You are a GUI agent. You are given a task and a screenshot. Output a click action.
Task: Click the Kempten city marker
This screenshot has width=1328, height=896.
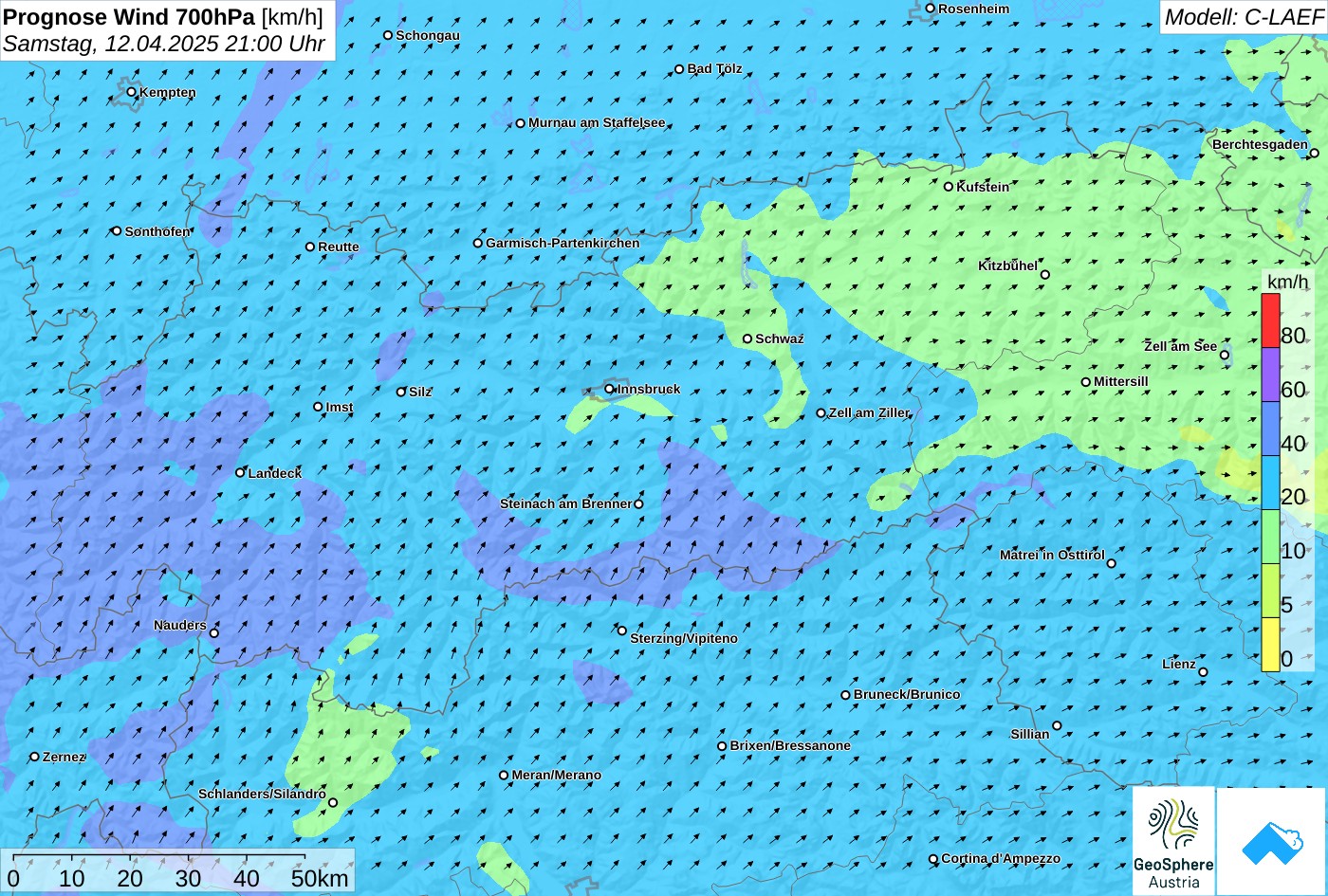coord(132,92)
